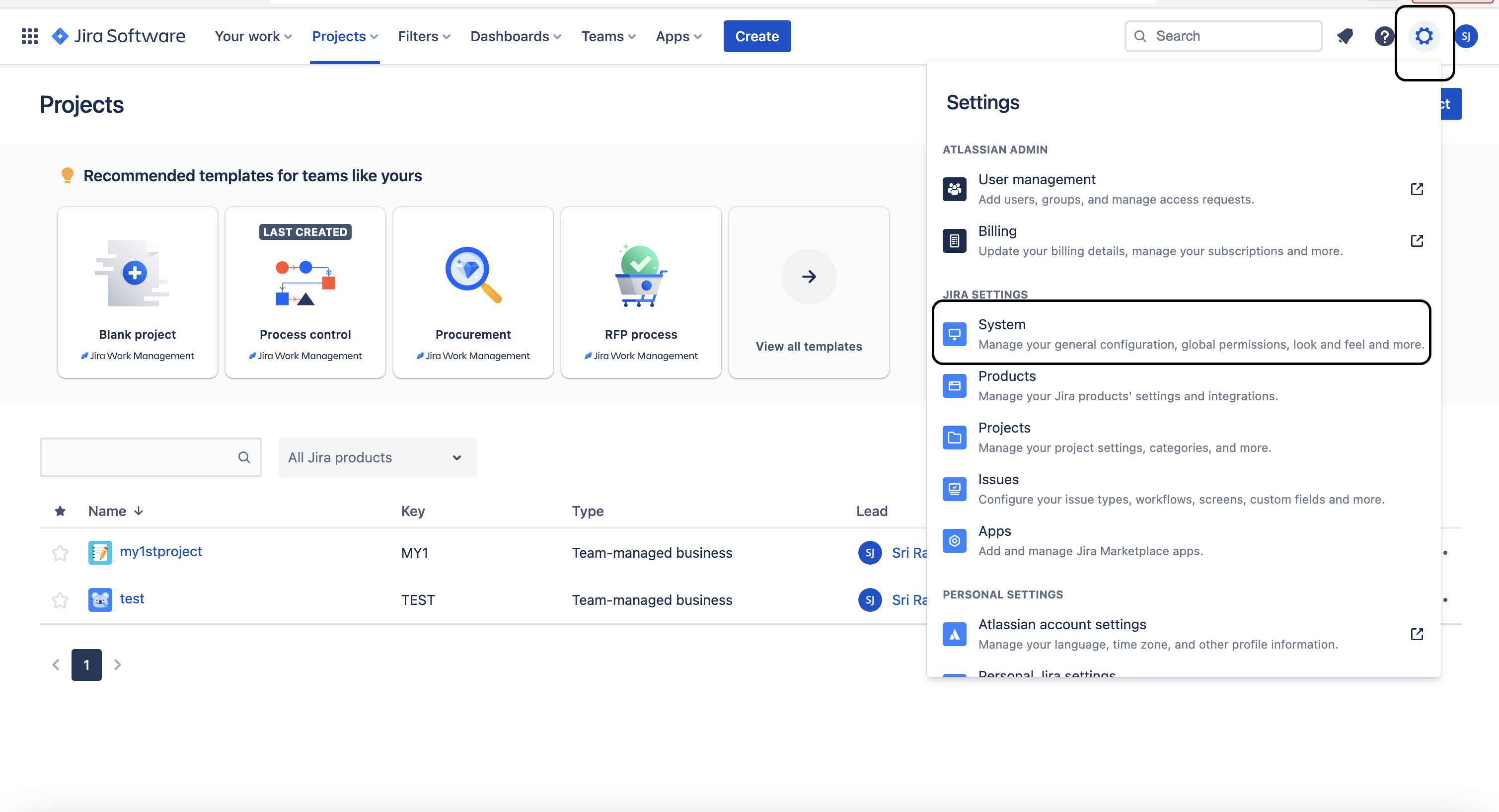This screenshot has height=812, width=1499.
Task: Click the Atlassian account settings icon
Action: pyautogui.click(x=954, y=634)
